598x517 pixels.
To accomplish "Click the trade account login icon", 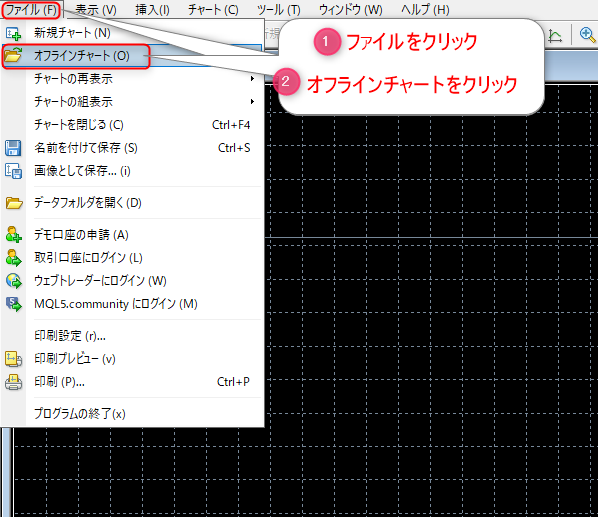I will click(x=13, y=258).
